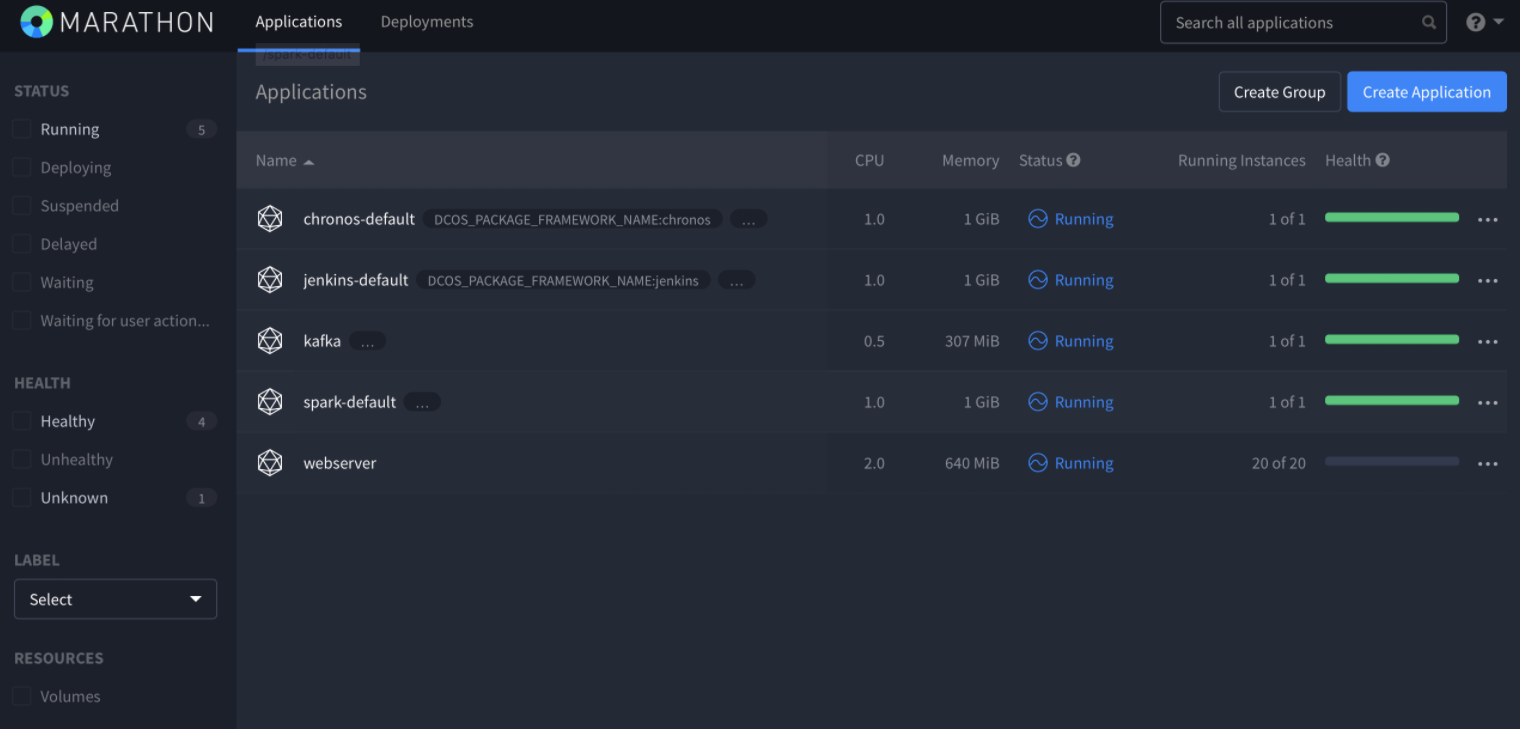Open the Label Select dropdown
This screenshot has width=1520, height=729.
(x=115, y=599)
